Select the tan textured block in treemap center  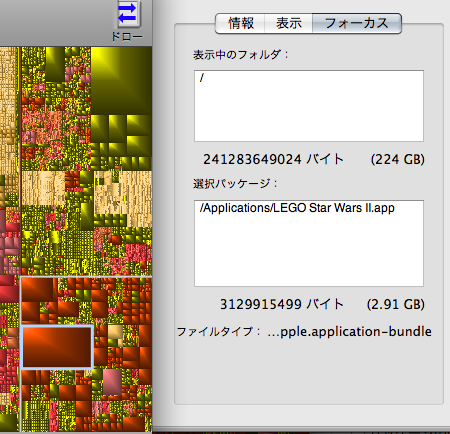coord(43,188)
